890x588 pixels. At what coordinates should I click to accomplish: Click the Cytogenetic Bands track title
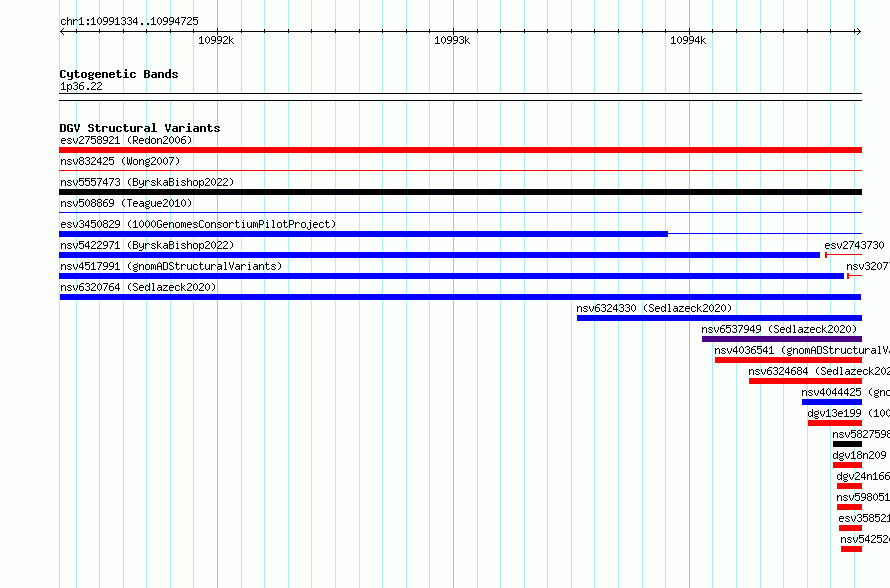(119, 74)
